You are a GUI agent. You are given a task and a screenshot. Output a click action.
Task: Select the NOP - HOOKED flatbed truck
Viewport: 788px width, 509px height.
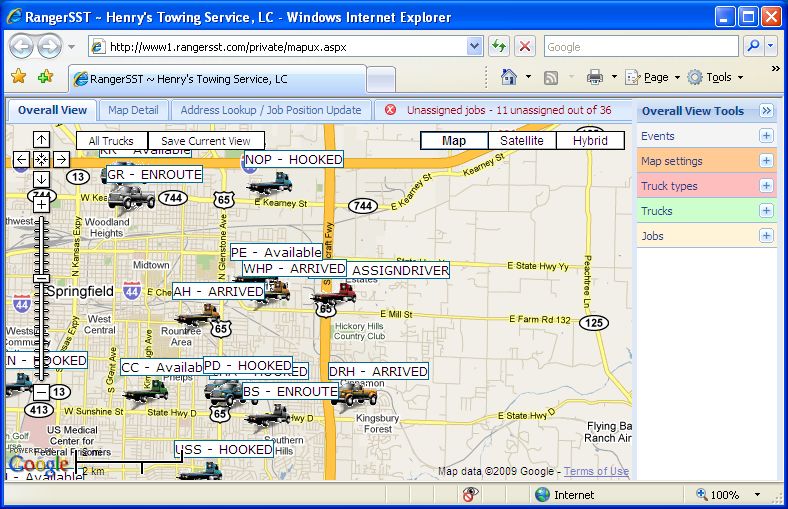[x=268, y=183]
